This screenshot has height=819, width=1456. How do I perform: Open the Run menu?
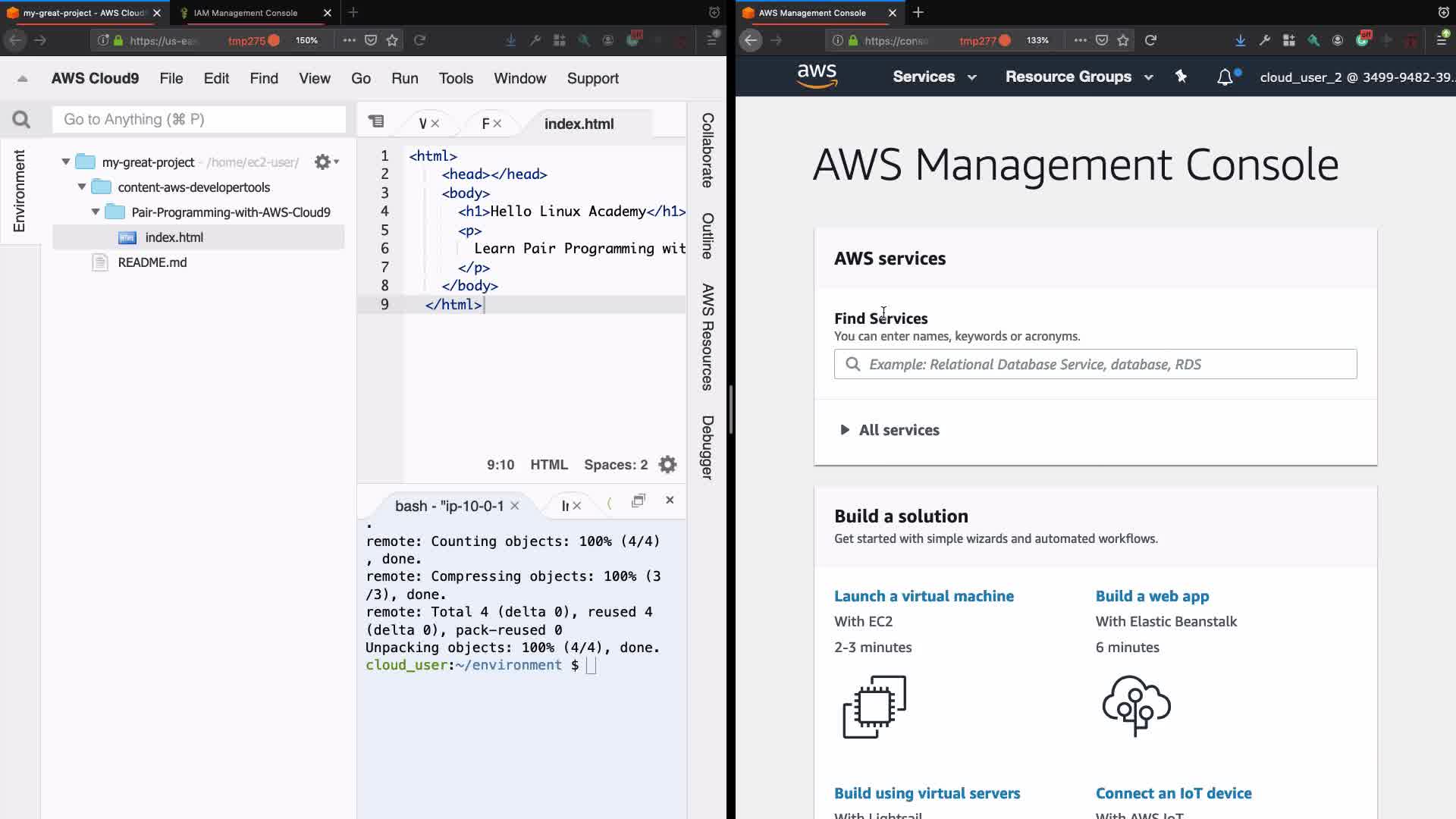[x=404, y=78]
